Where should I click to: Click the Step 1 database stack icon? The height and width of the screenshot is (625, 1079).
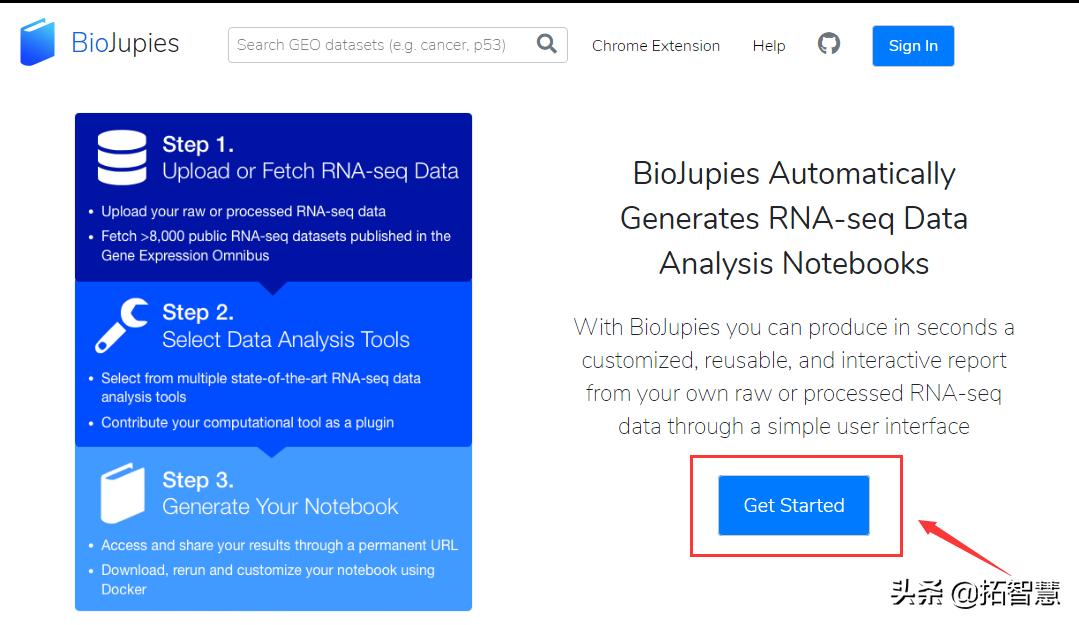coord(121,158)
